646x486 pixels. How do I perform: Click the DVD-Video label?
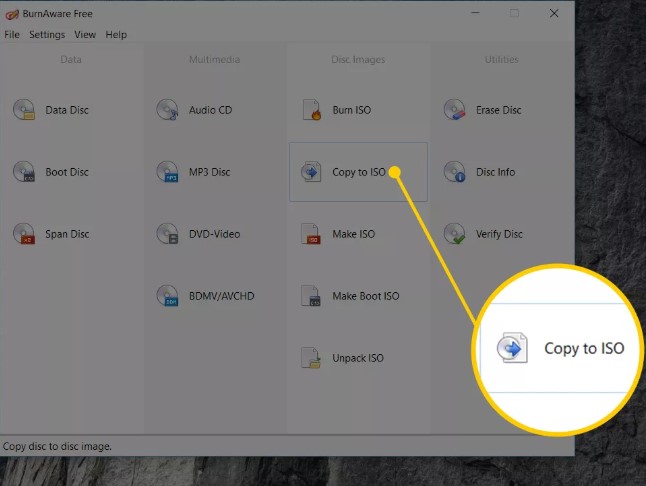click(x=214, y=234)
